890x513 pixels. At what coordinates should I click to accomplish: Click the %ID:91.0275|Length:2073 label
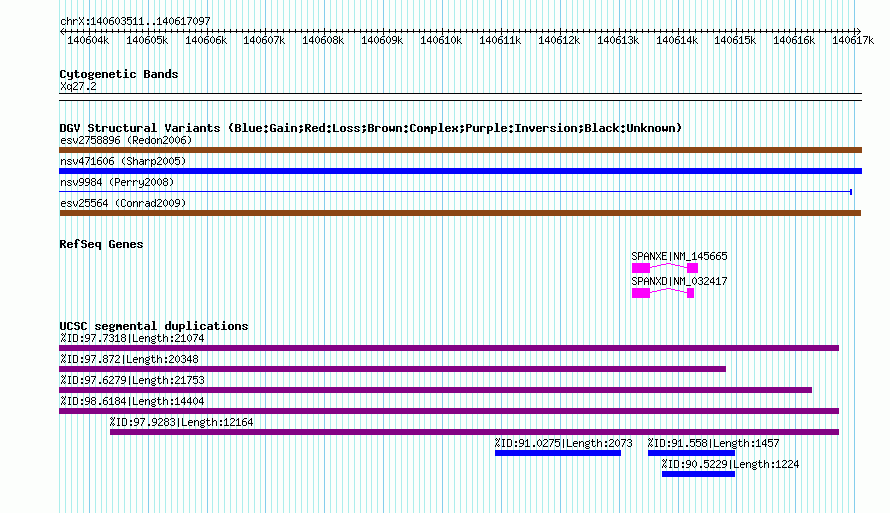pos(563,443)
